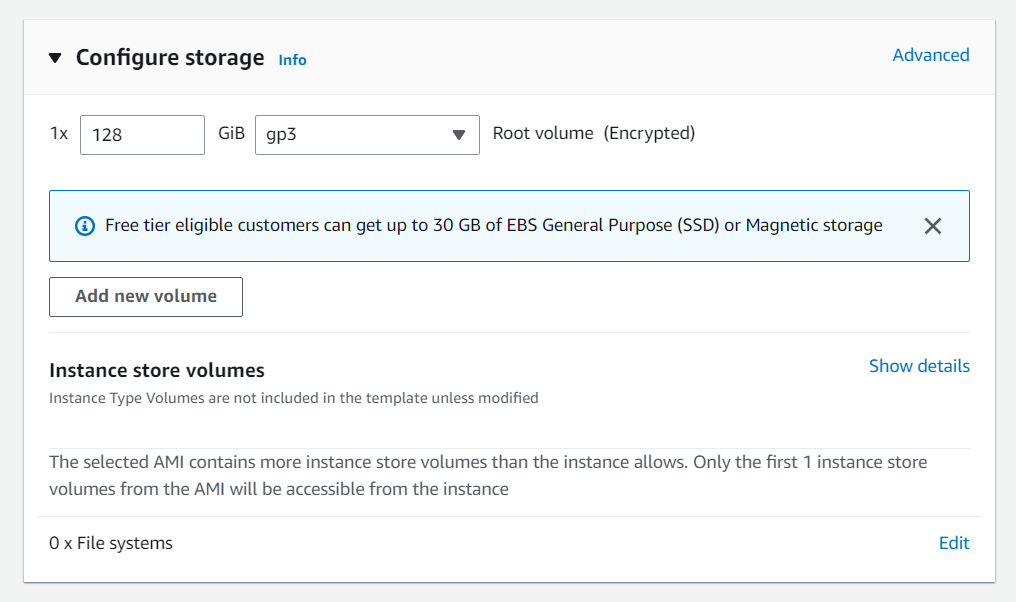The image size is (1016, 602).
Task: Click the info circle icon in the free tier banner
Action: point(85,226)
